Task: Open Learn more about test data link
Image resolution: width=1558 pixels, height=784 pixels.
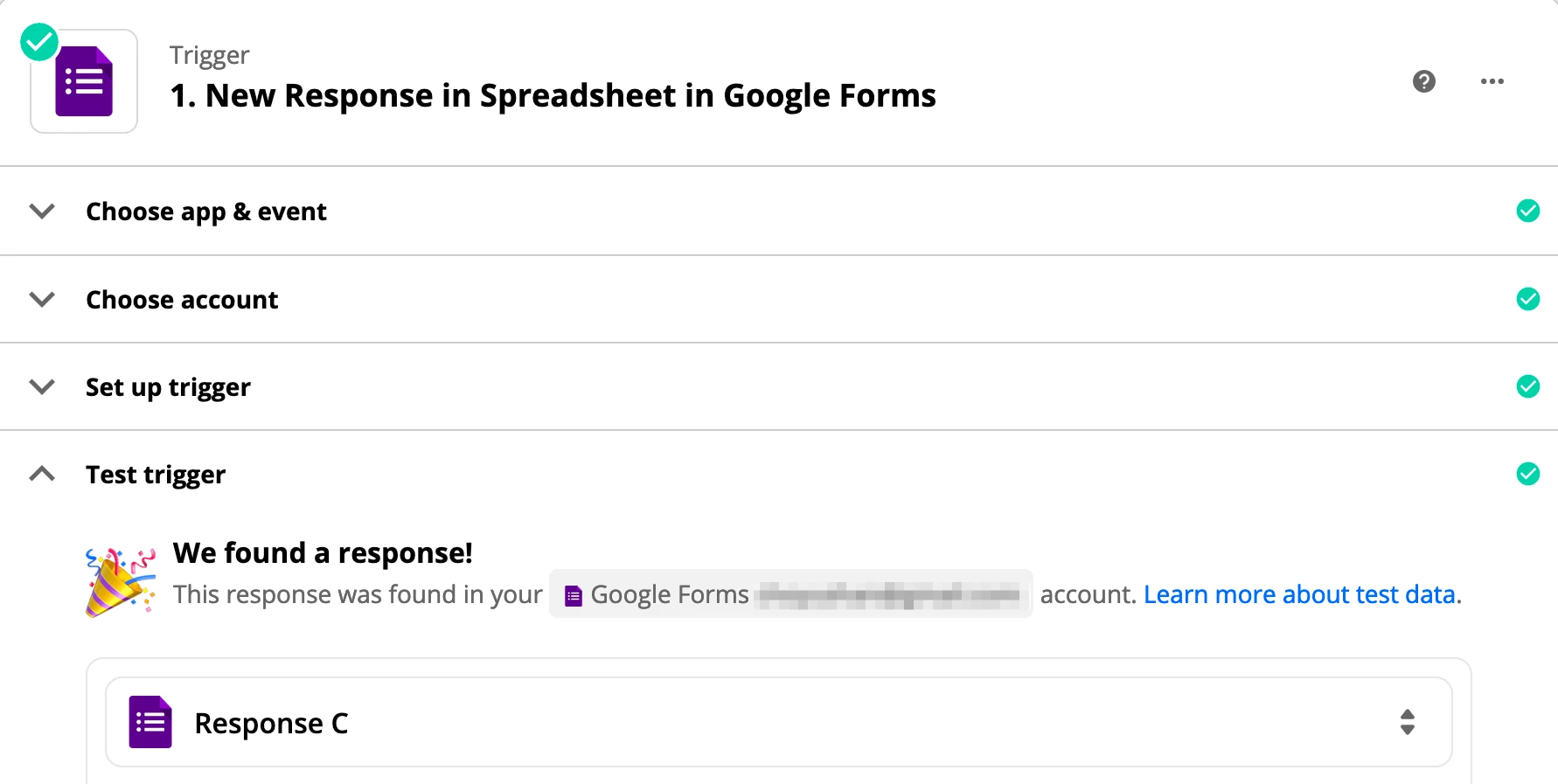Action: point(1303,594)
